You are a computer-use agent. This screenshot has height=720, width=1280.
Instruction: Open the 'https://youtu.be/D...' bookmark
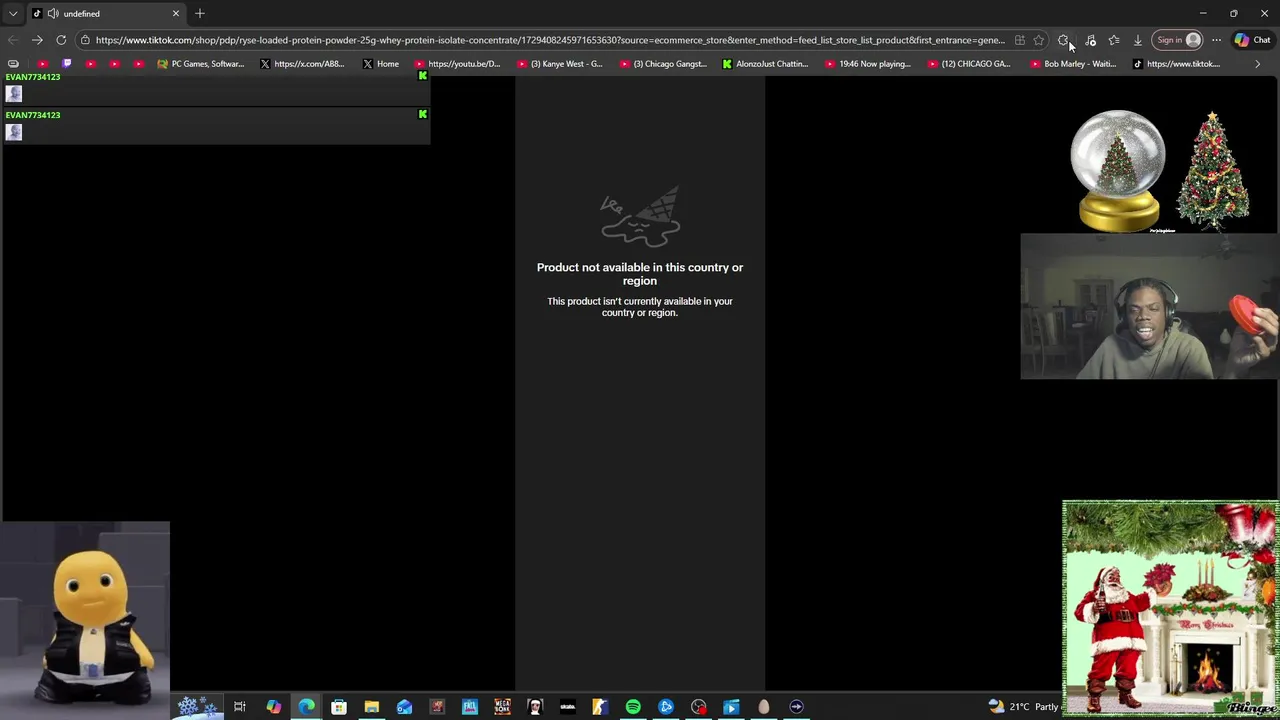(x=458, y=64)
